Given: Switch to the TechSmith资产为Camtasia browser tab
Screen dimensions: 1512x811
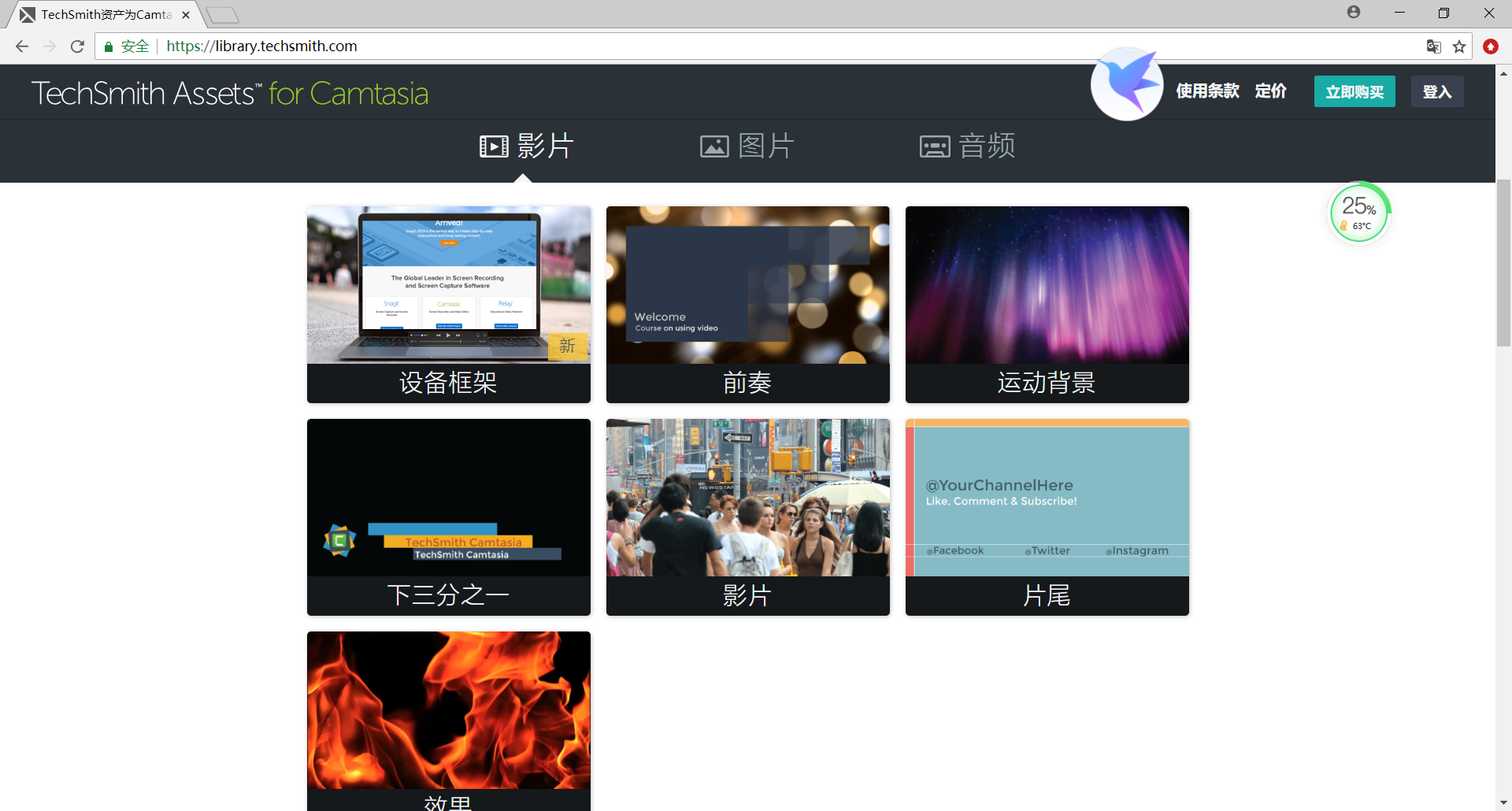Looking at the screenshot, I should point(102,13).
